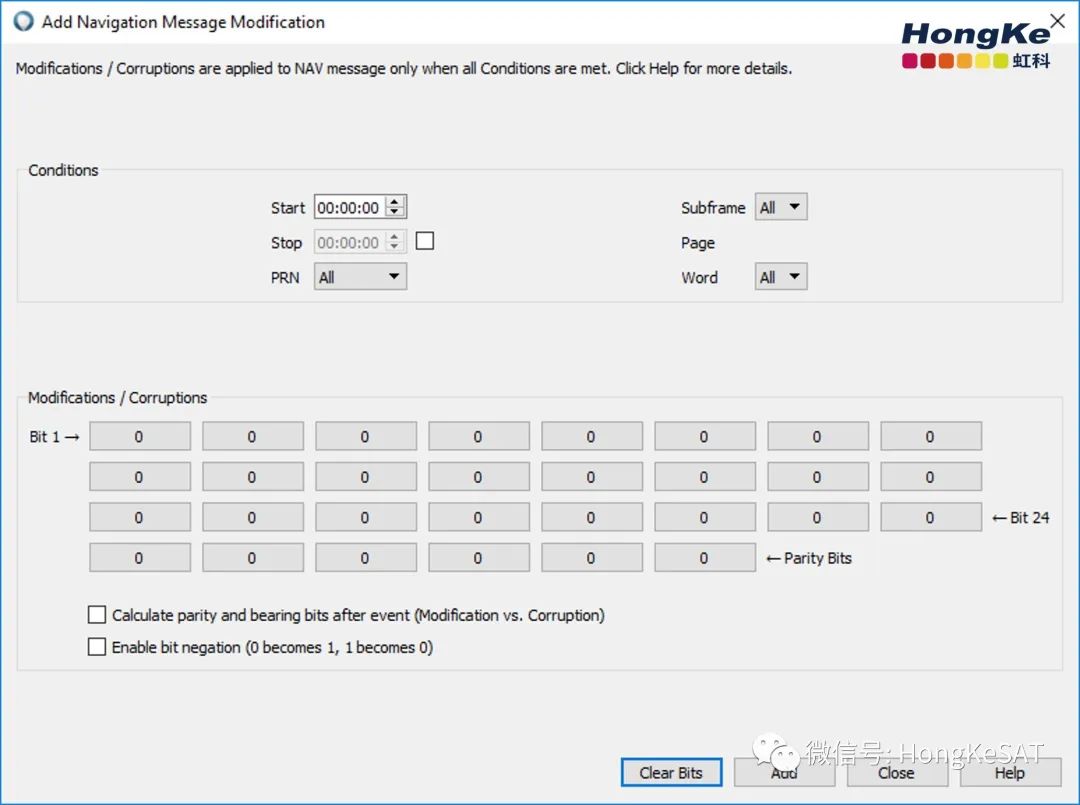
Task: Toggle the third parity bit button
Action: 366,558
